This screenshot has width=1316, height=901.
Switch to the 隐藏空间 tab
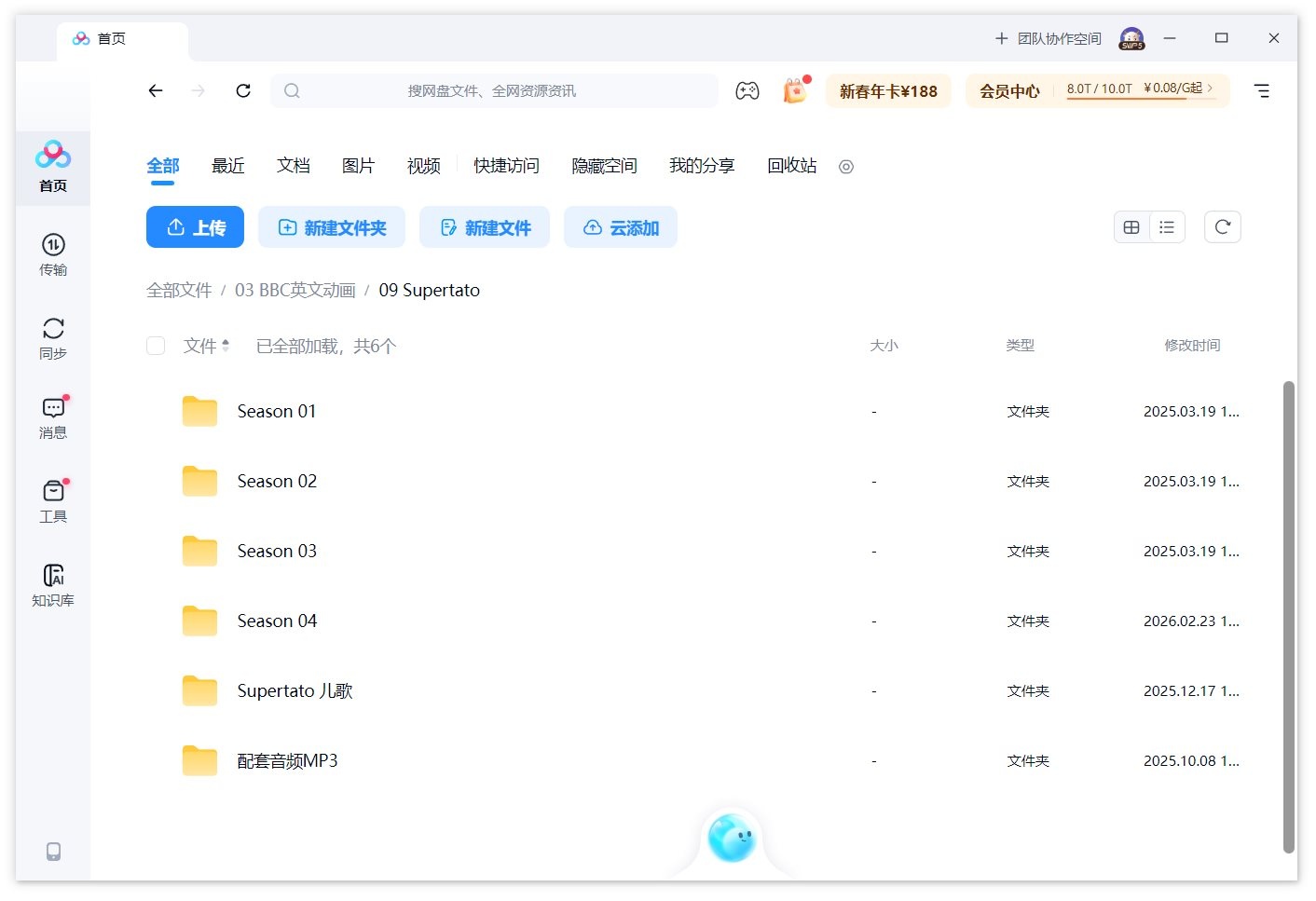603,165
